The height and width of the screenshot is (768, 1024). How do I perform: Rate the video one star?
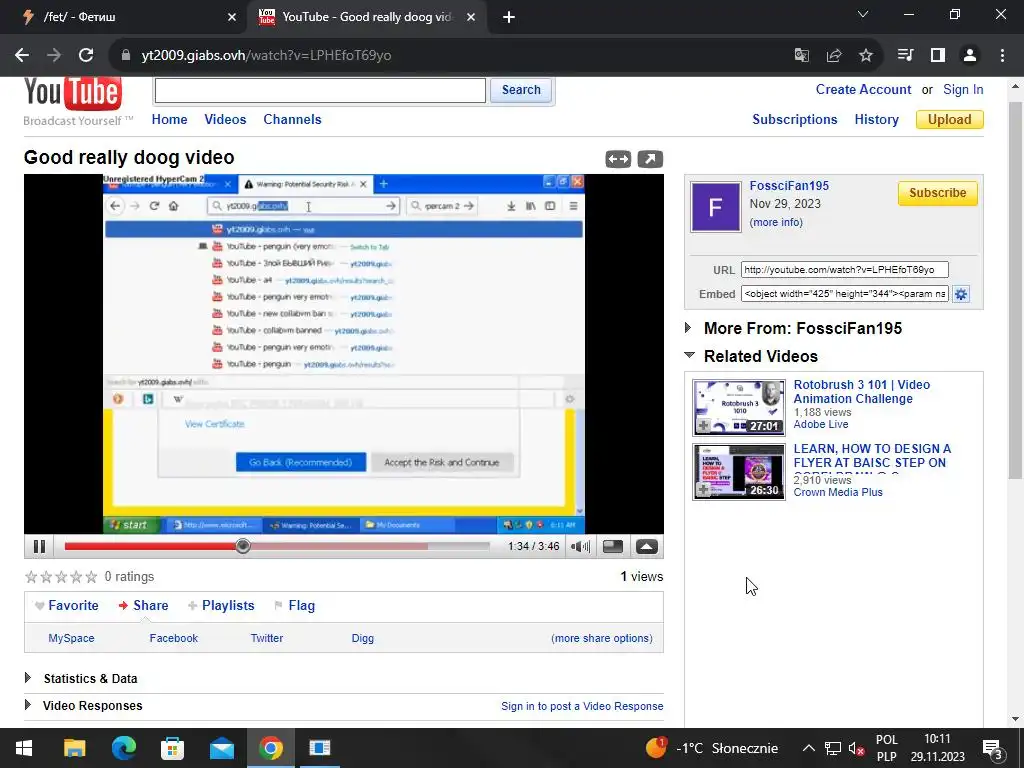tap(31, 577)
